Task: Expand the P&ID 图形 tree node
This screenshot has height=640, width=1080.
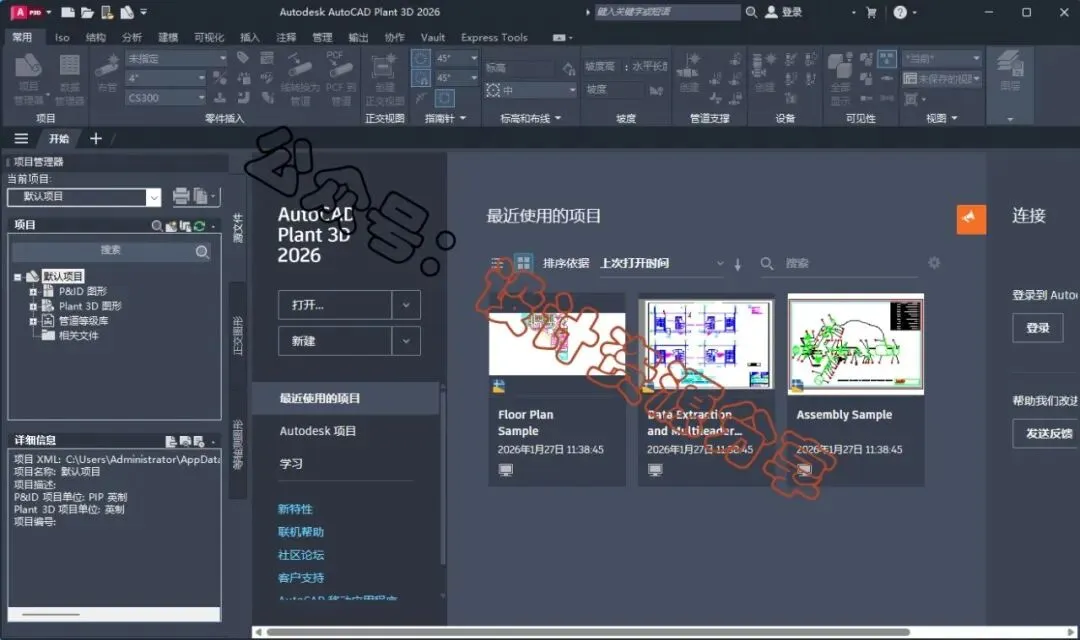Action: (x=32, y=291)
